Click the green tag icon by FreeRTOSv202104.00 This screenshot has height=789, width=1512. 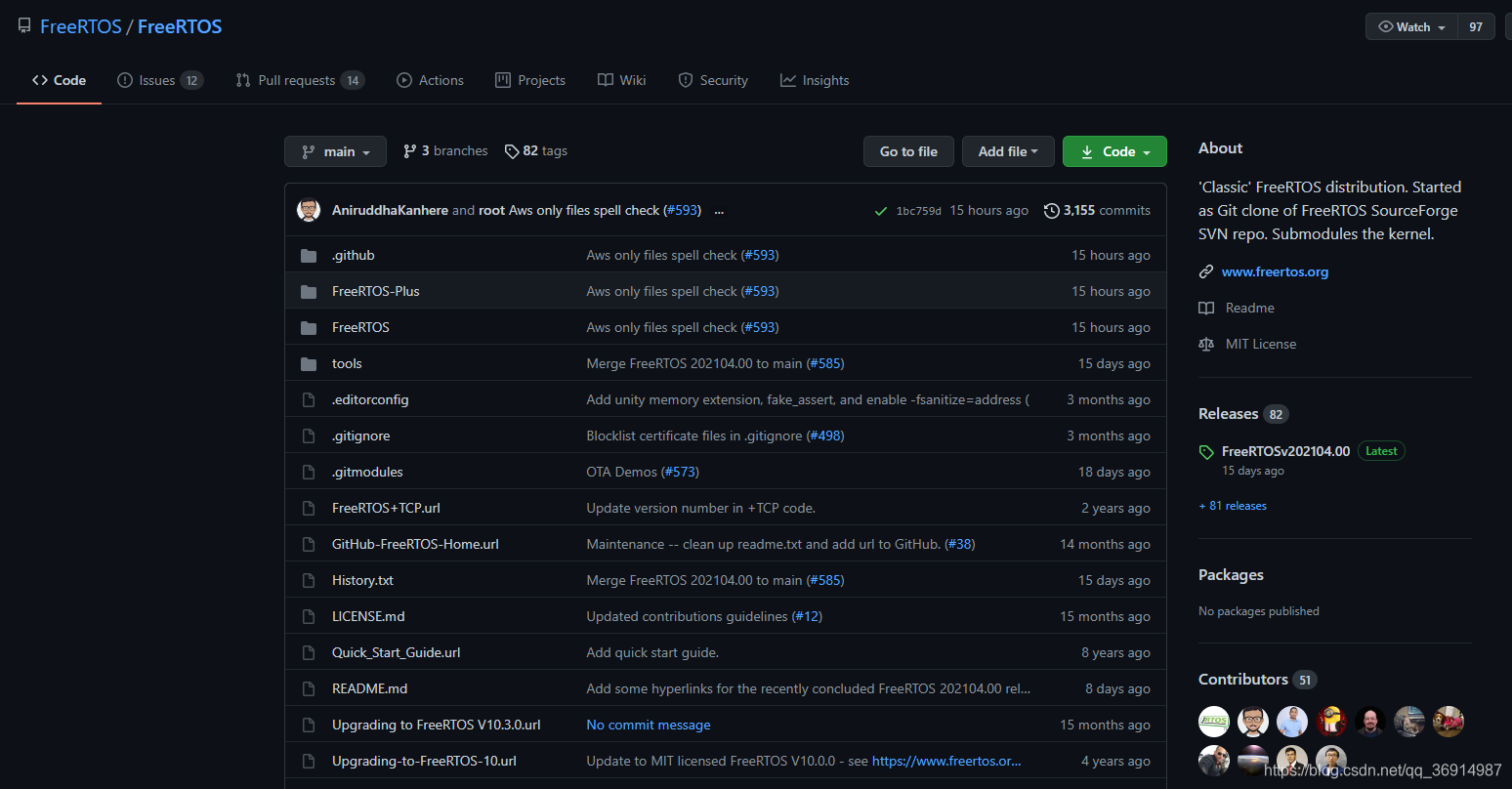(x=1206, y=452)
